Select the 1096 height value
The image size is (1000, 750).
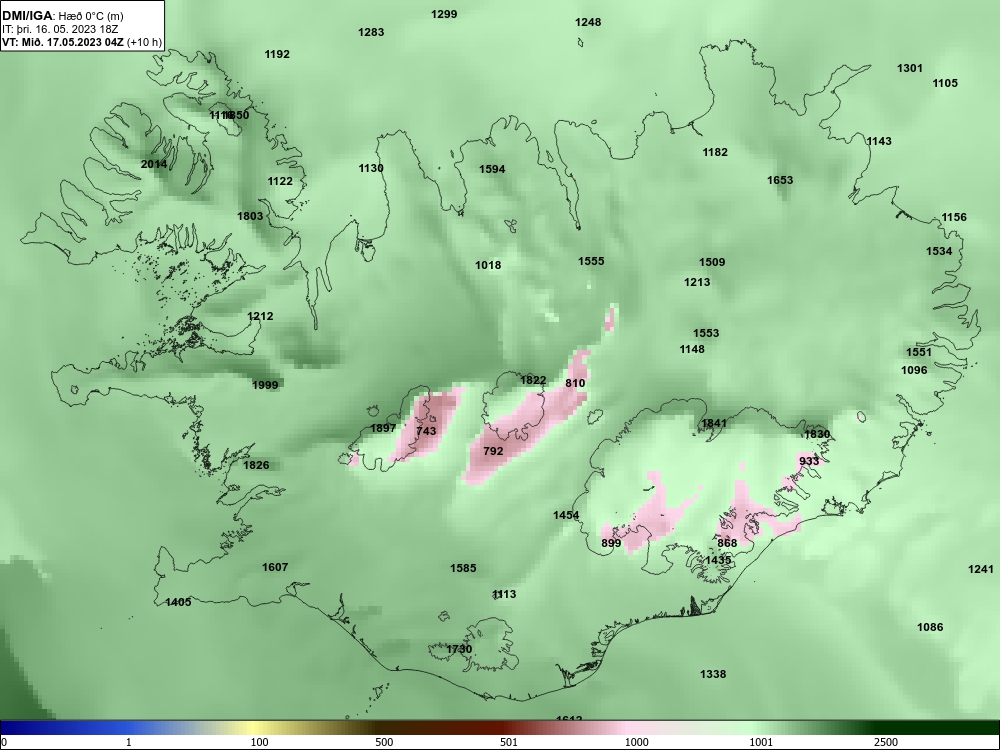coord(914,370)
